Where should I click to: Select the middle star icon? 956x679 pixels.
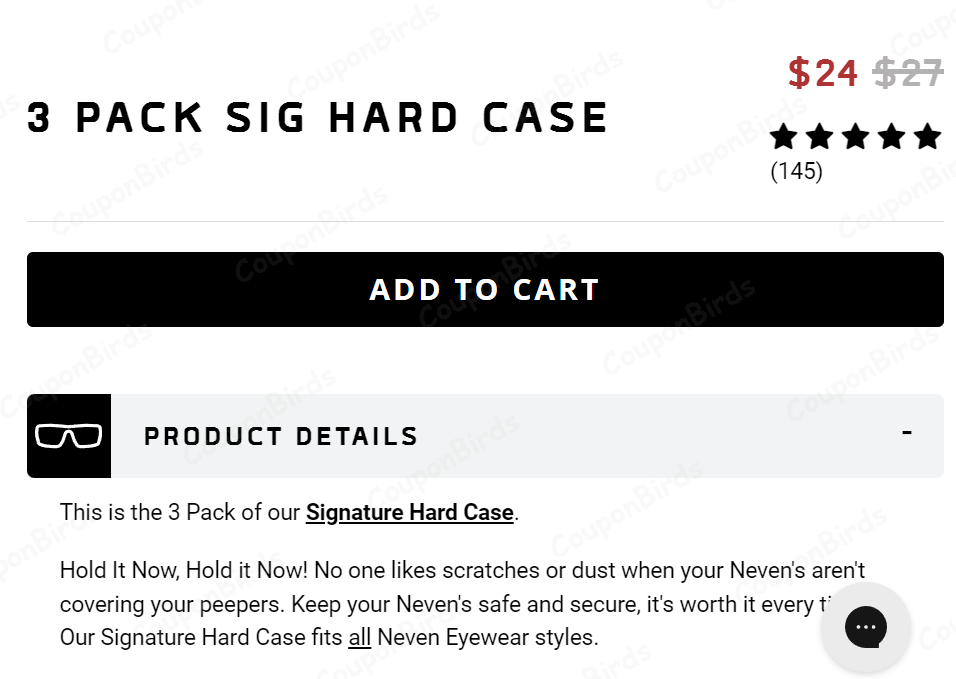click(856, 136)
